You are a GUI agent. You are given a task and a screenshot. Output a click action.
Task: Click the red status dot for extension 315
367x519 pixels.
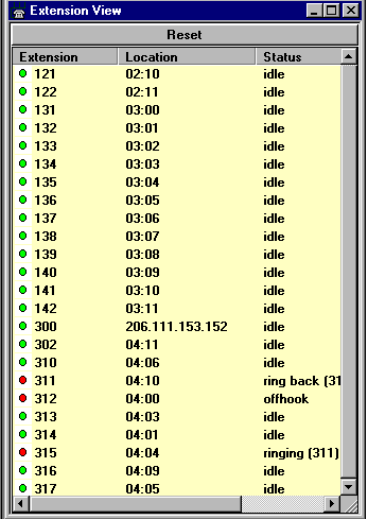(x=23, y=452)
